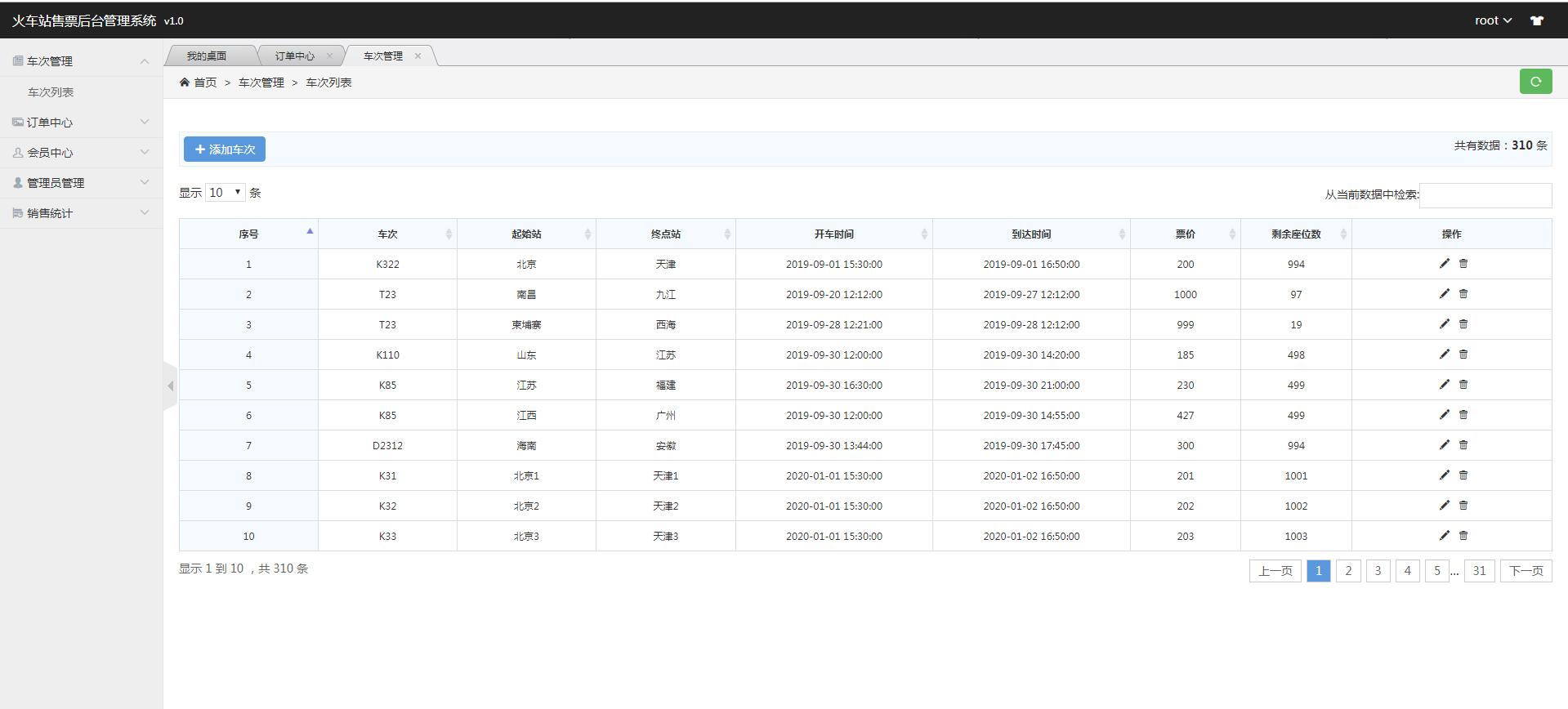Edit row 5 K85 江苏 entry
The height and width of the screenshot is (709, 1568).
[1444, 384]
